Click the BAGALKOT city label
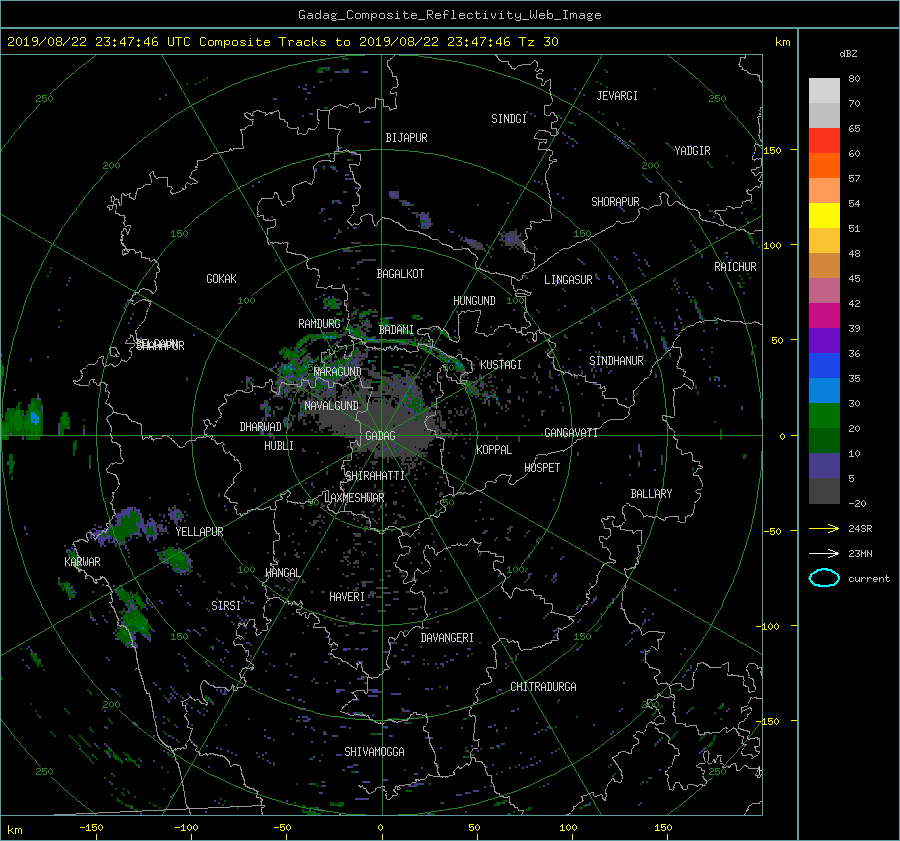 tap(400, 274)
